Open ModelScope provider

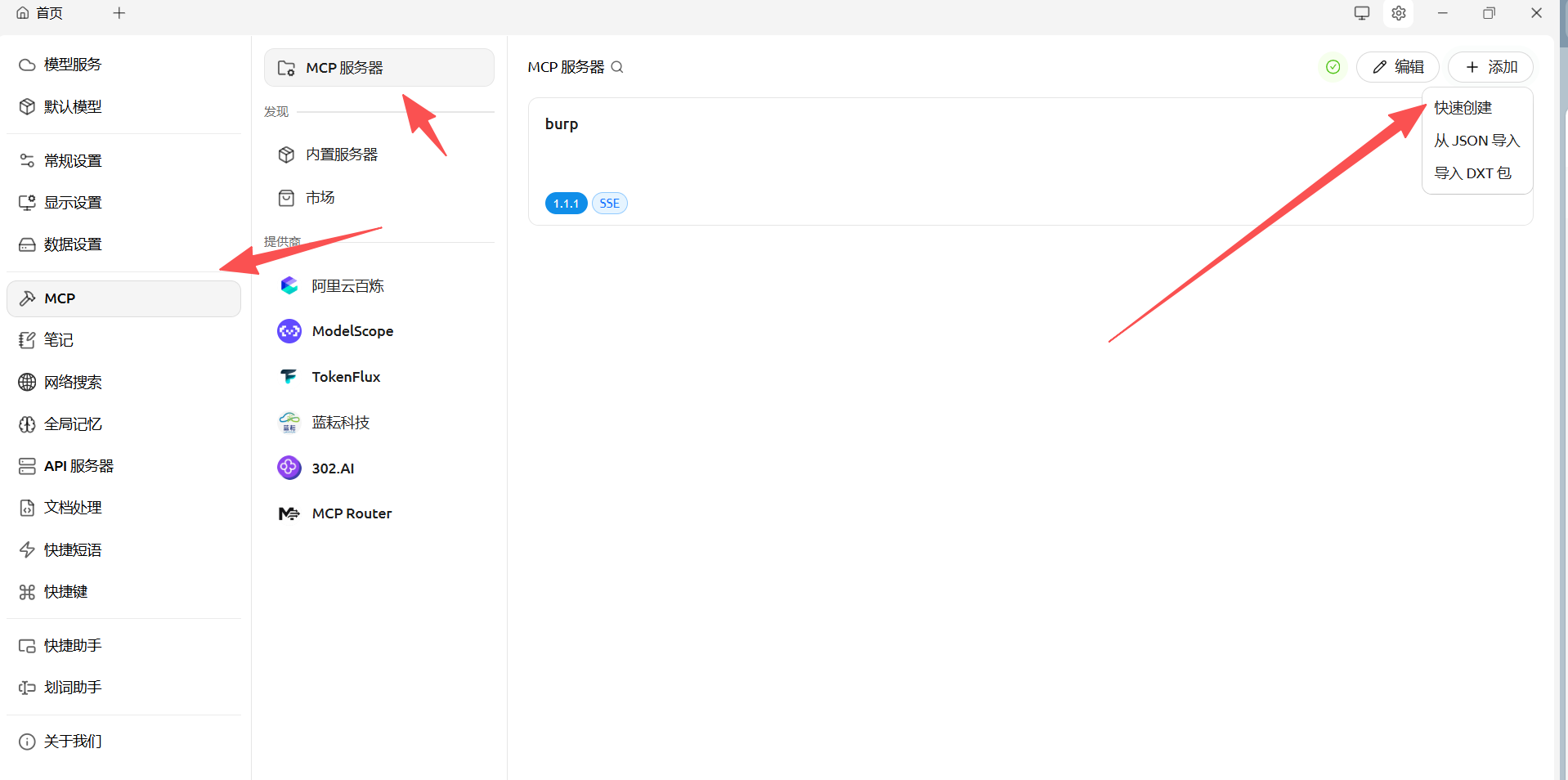click(x=352, y=331)
